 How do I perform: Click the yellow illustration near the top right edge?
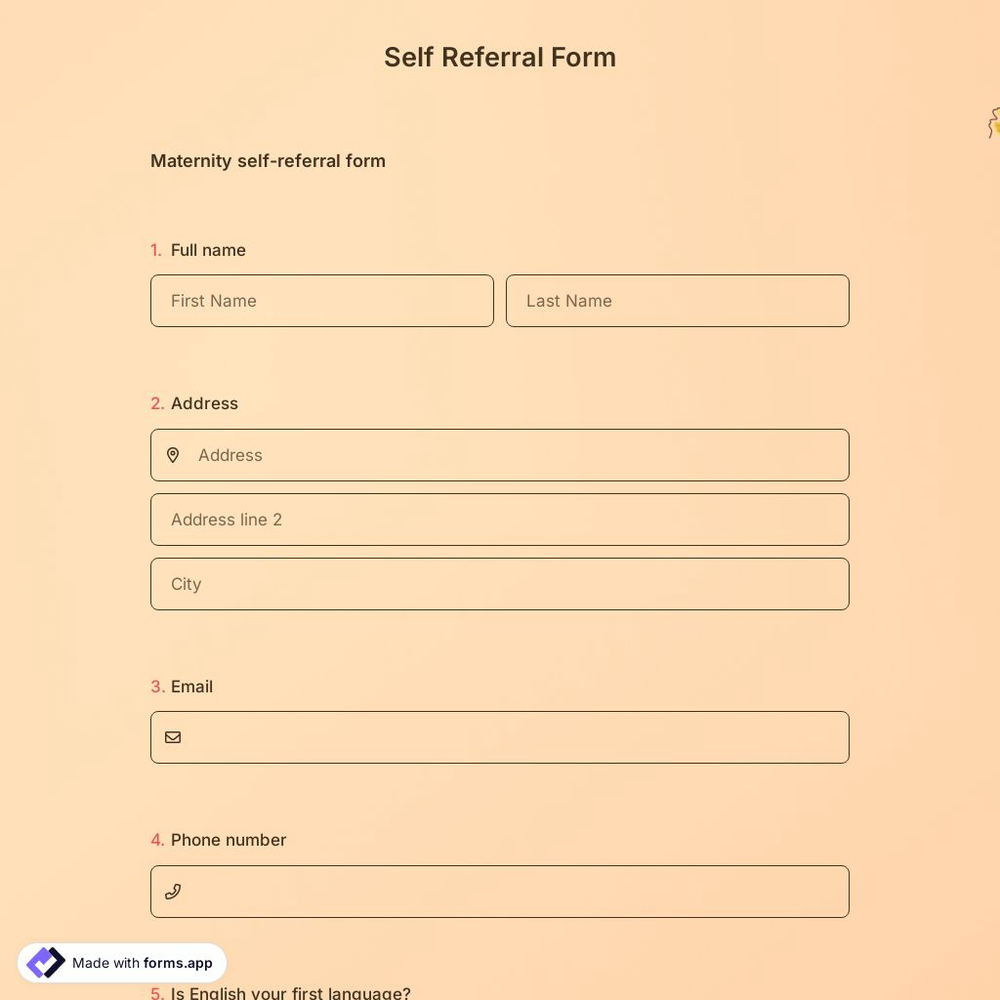tap(991, 122)
